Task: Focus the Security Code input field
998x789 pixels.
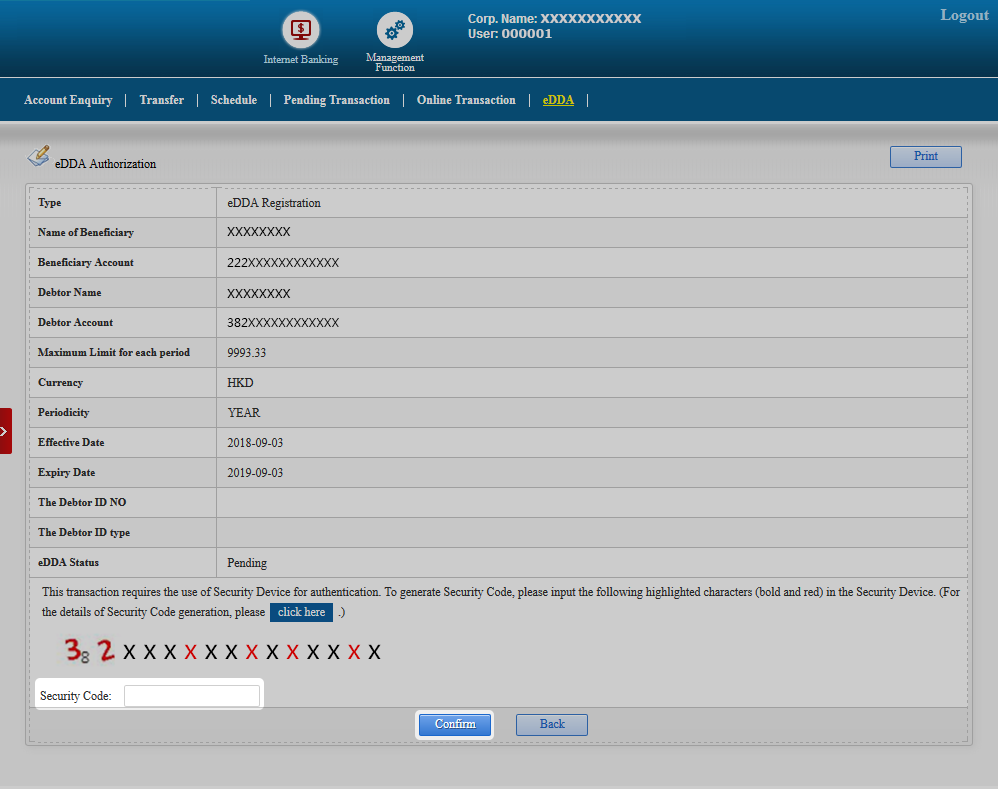Action: point(191,696)
